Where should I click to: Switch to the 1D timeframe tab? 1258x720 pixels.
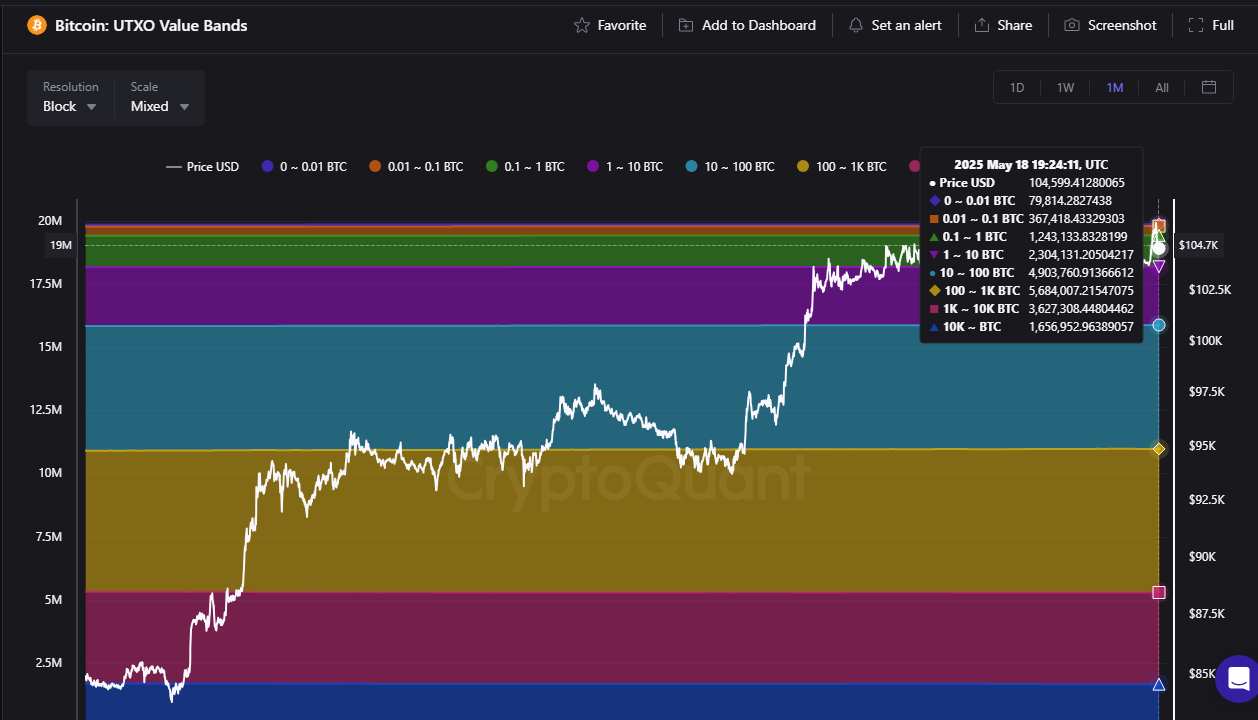coord(1016,87)
